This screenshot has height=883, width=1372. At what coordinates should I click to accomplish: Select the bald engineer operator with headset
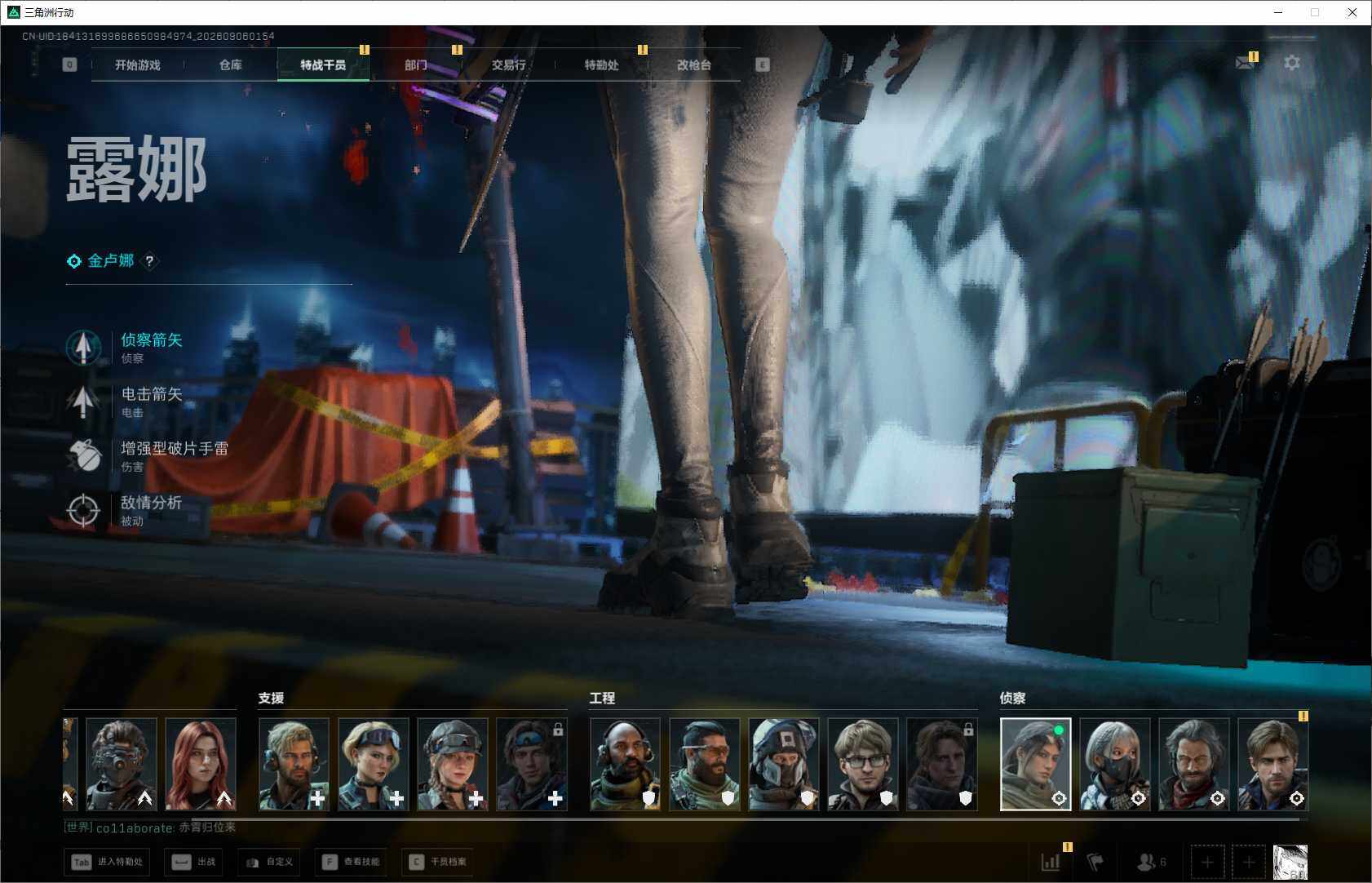coord(625,764)
